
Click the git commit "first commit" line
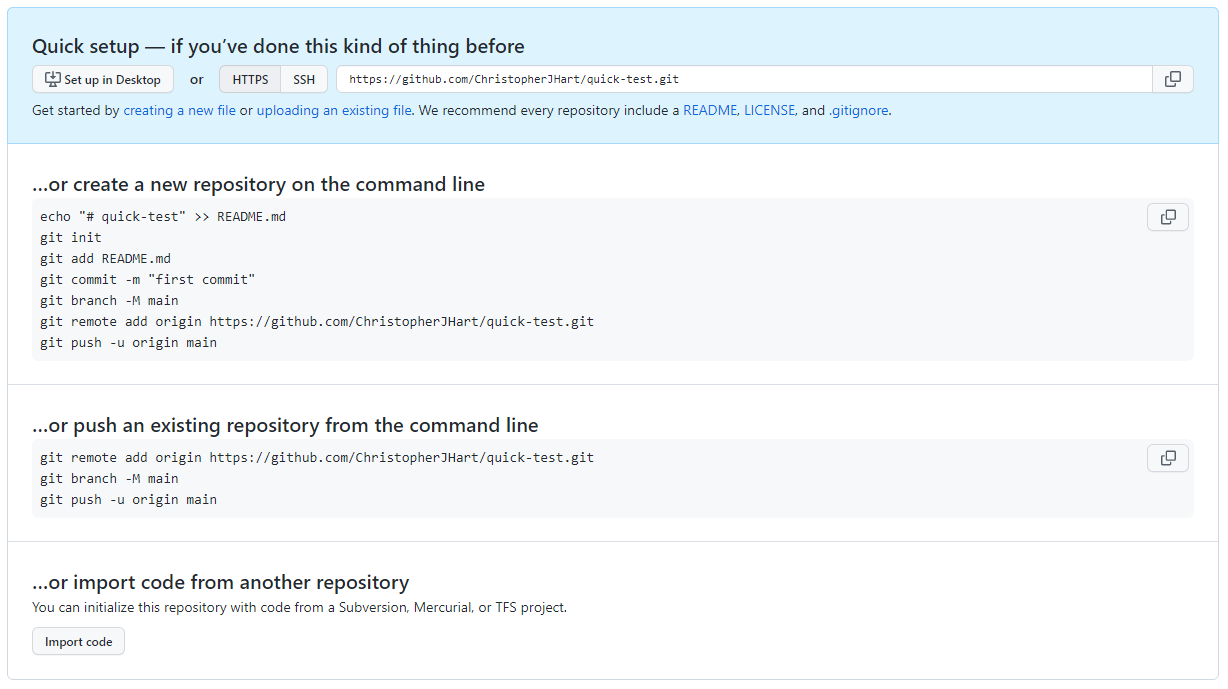click(148, 280)
